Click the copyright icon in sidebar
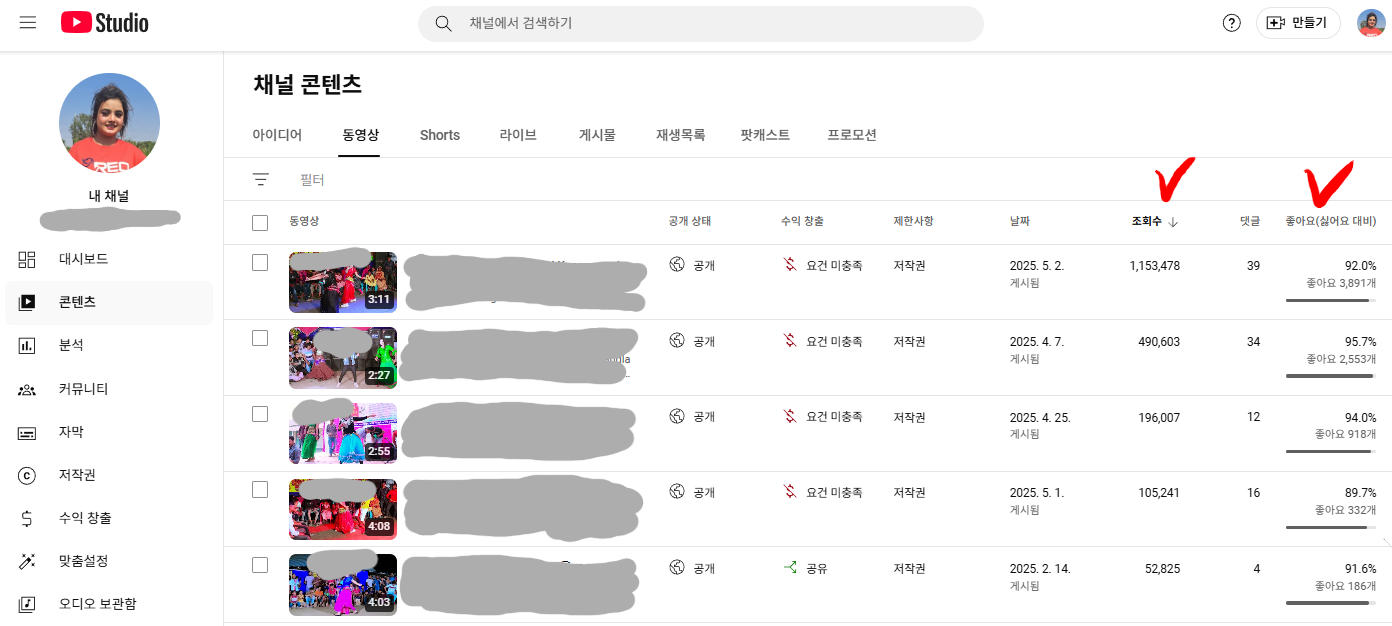1392x626 pixels. [x=27, y=475]
